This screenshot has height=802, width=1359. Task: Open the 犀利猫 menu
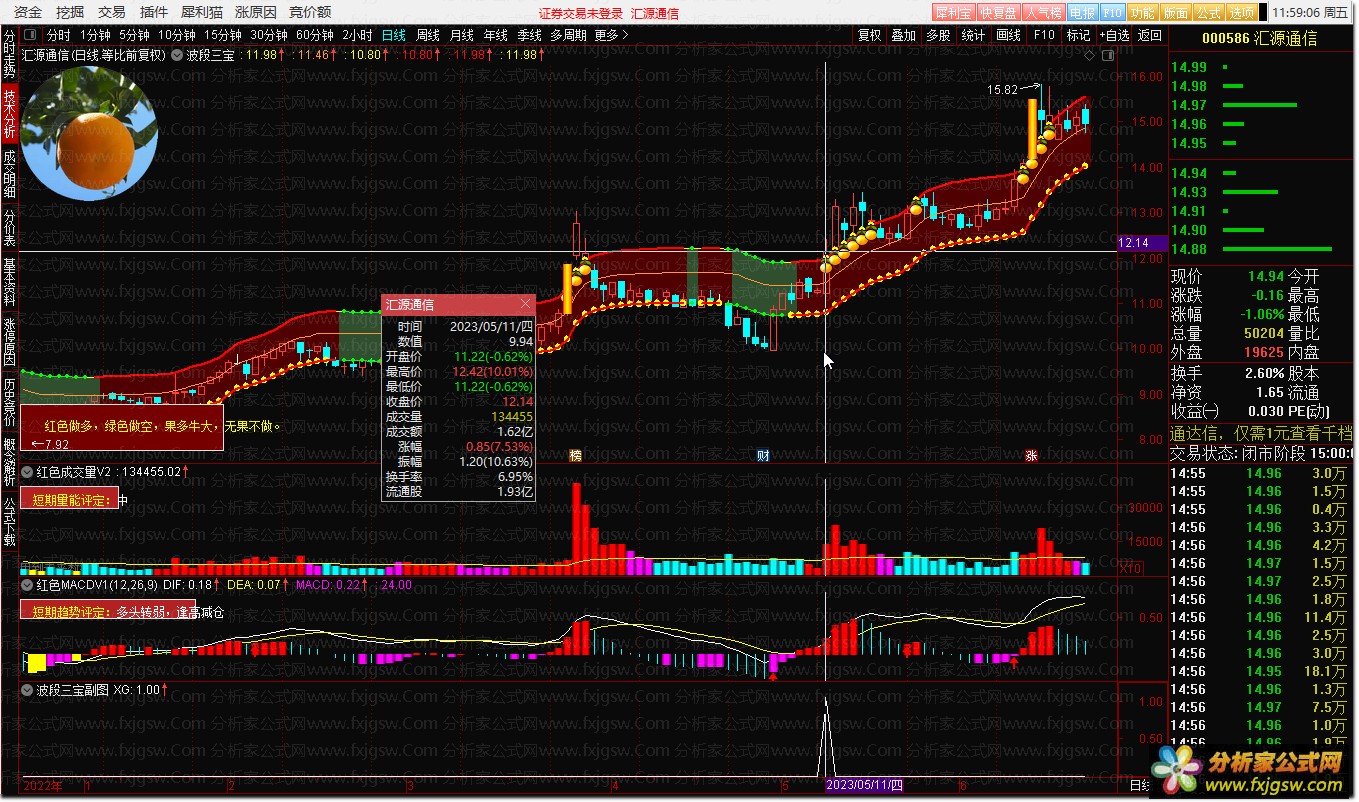coord(202,13)
